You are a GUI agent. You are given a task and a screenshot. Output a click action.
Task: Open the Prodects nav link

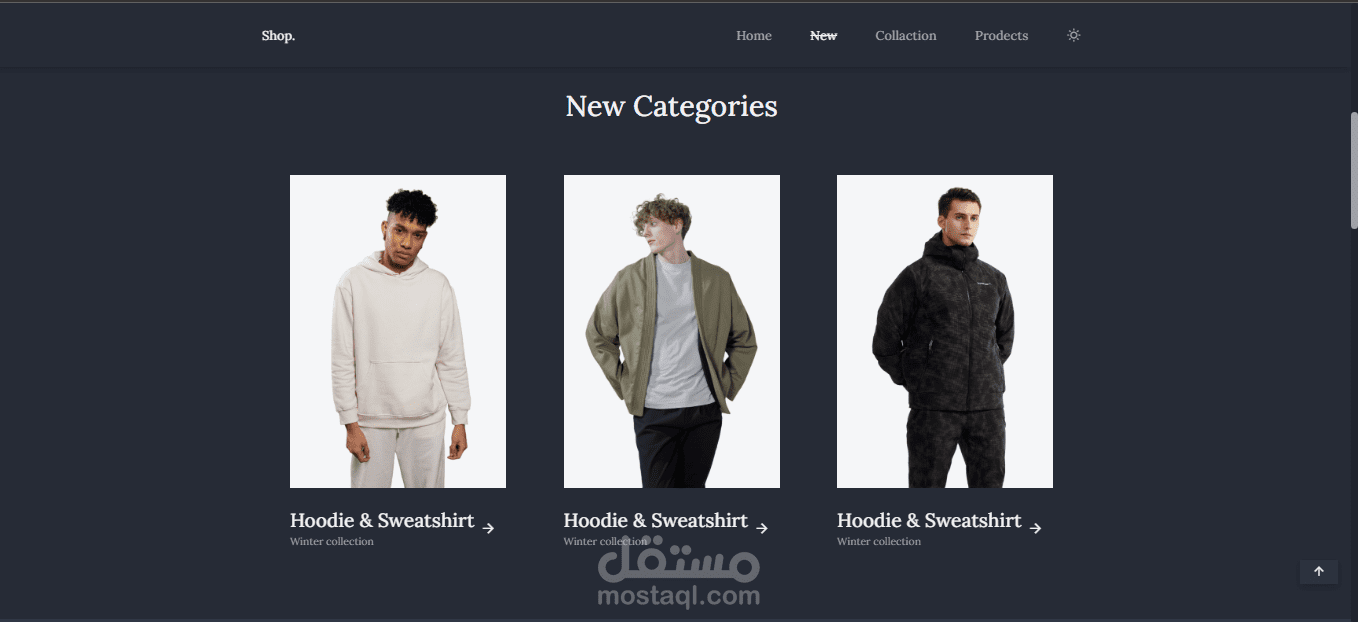pos(1001,35)
